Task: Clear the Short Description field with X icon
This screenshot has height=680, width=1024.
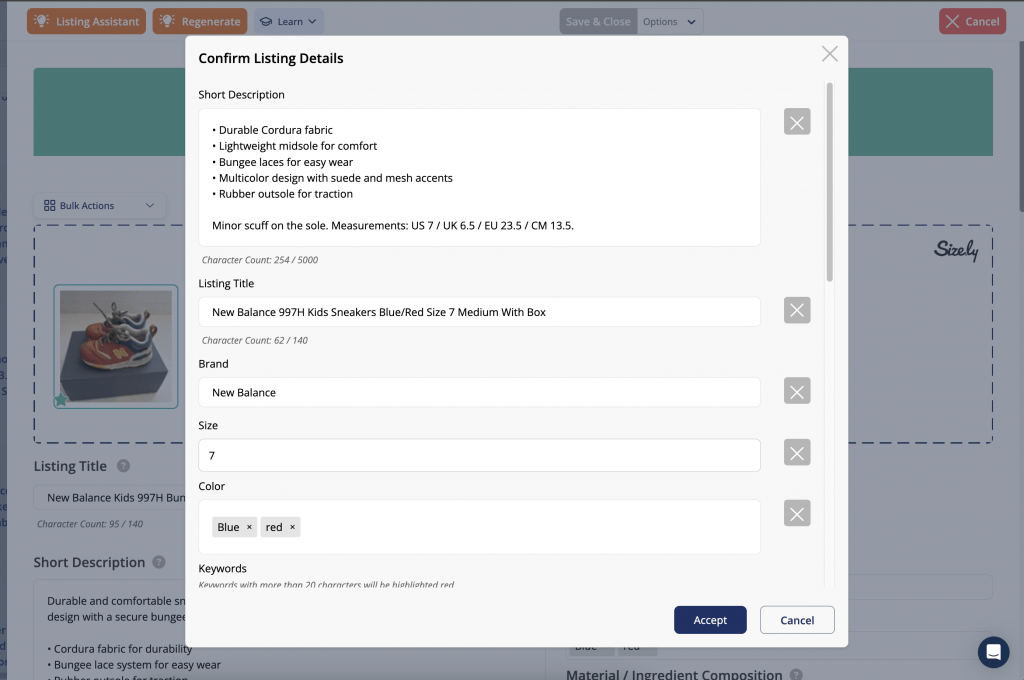Action: (x=797, y=122)
